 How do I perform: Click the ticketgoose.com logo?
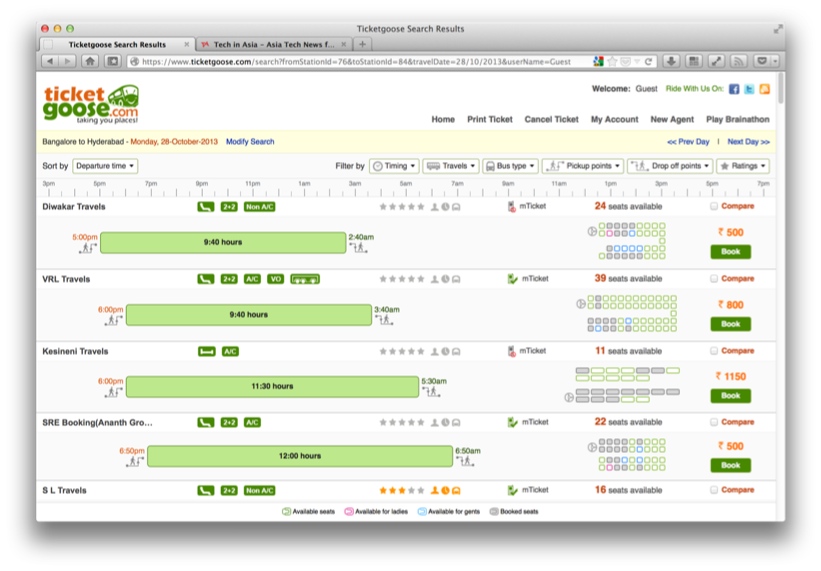[x=91, y=104]
